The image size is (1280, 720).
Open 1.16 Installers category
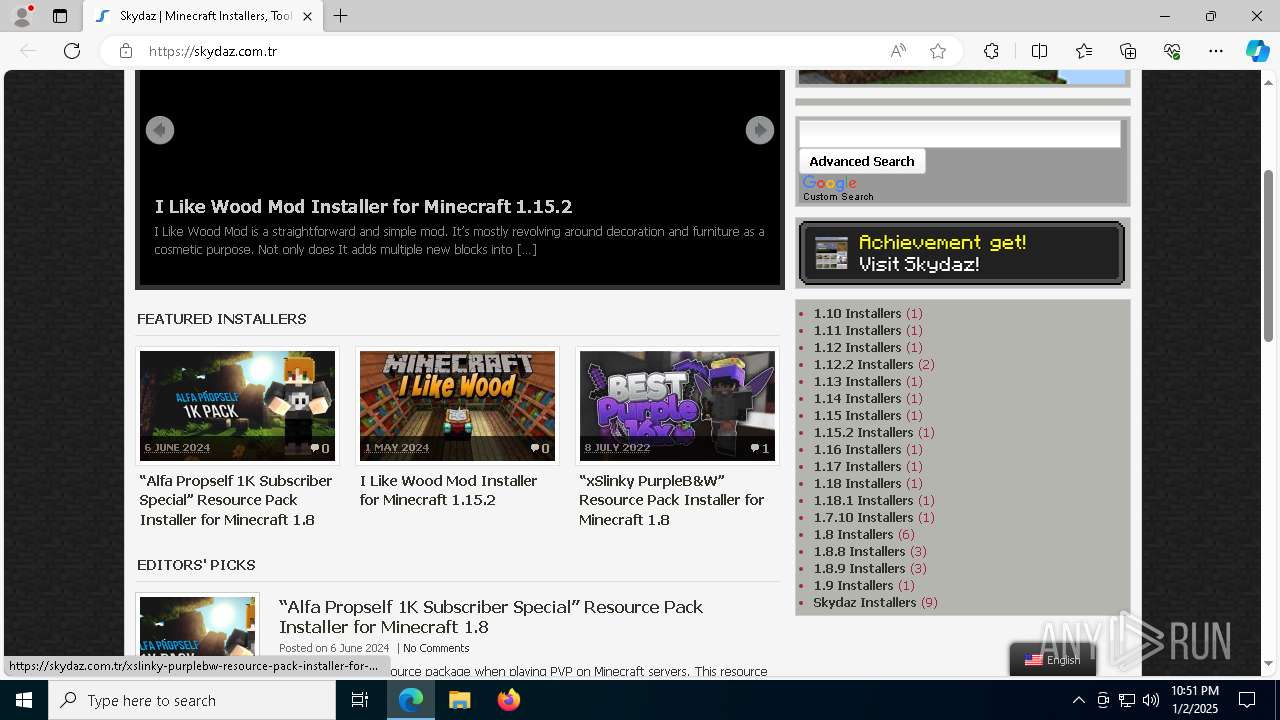click(x=857, y=449)
